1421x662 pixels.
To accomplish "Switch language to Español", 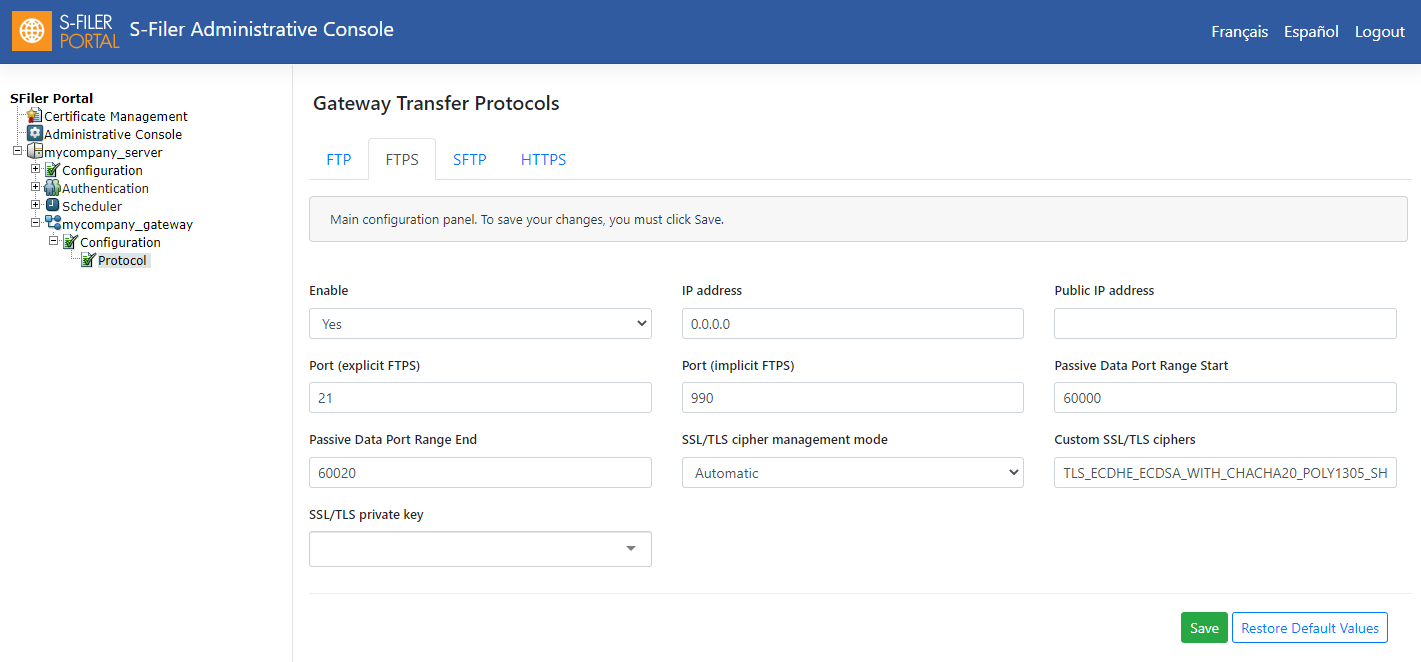I will (x=1312, y=32).
